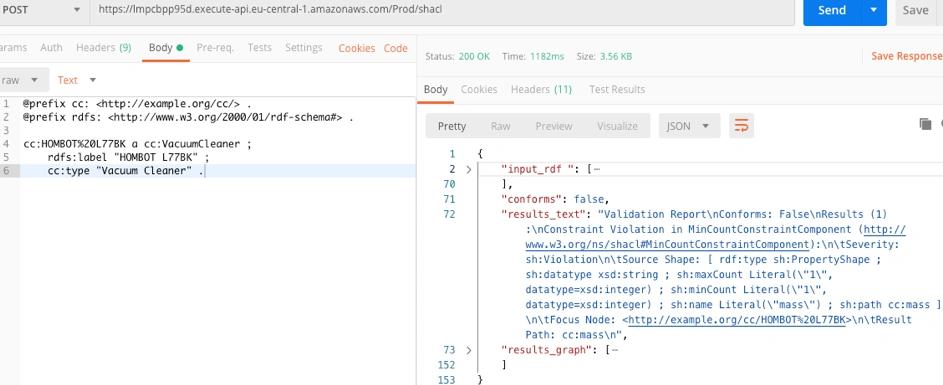Open the Code snippet link
This screenshot has width=943, height=385.
(x=396, y=48)
